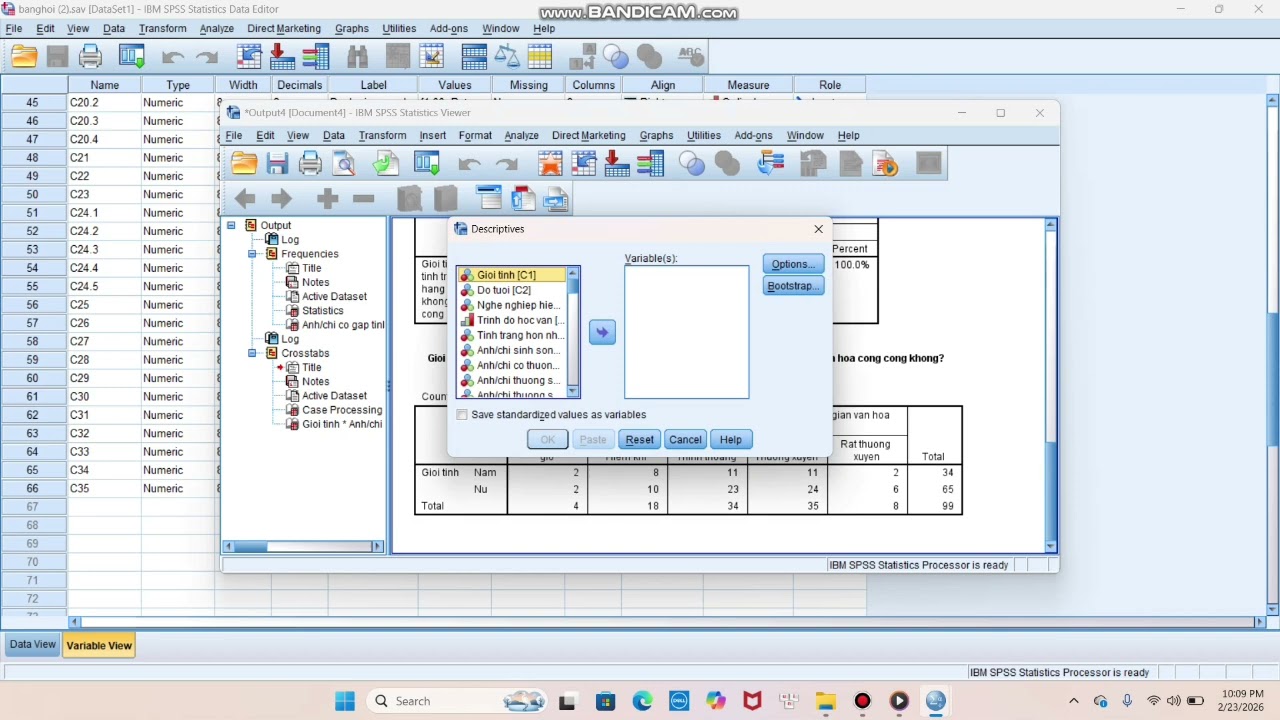Screen dimensions: 1280x720
Task: Go to variable icon in Data Editor toolbar
Action: click(x=282, y=57)
